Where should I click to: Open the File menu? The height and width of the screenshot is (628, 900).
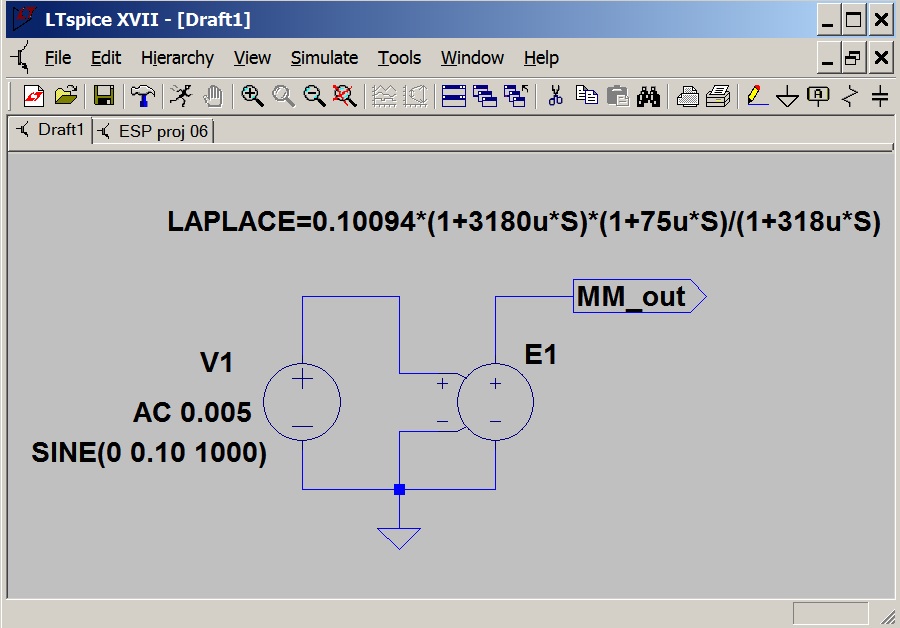coord(58,58)
